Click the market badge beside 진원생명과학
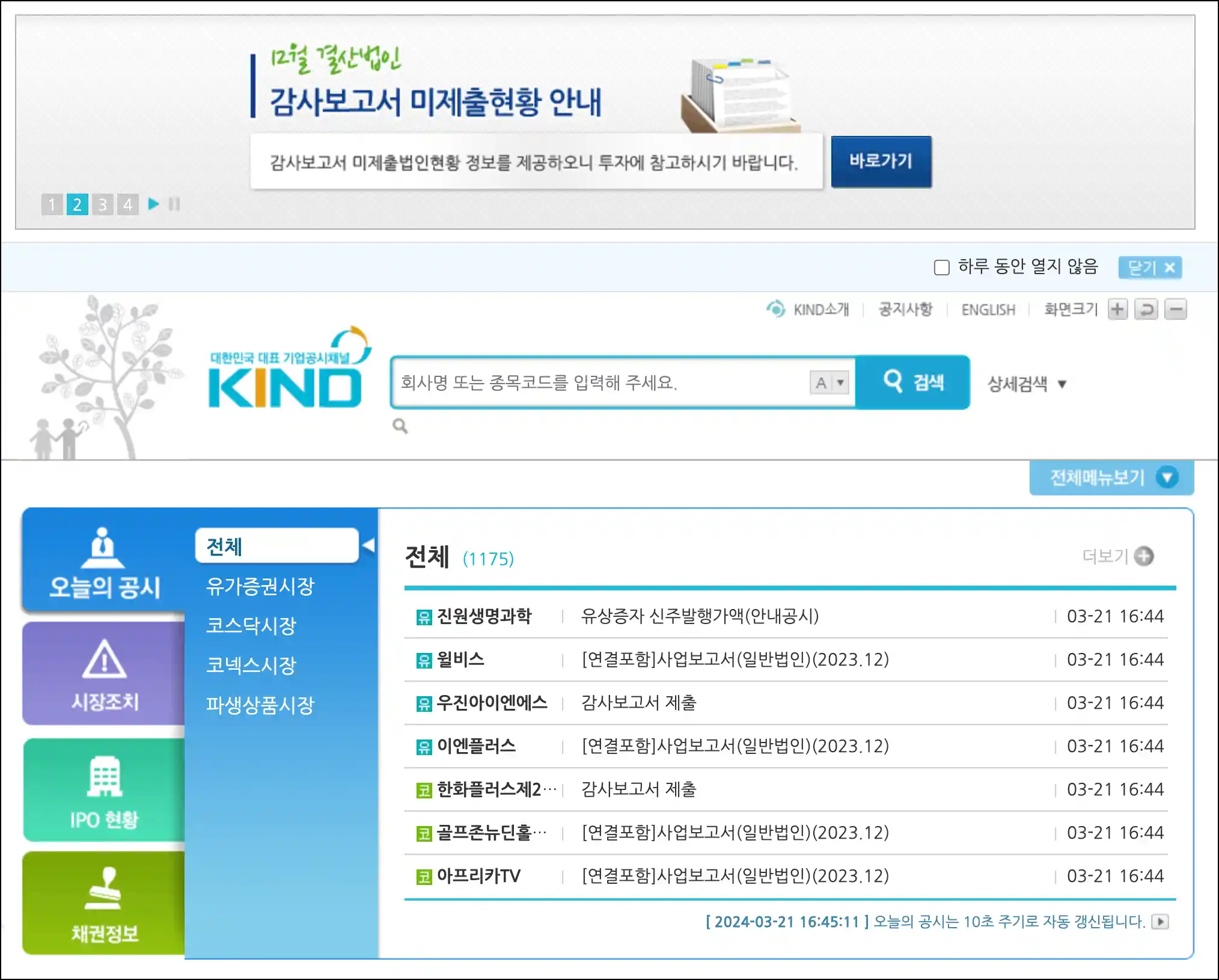The image size is (1219, 980). tap(424, 617)
